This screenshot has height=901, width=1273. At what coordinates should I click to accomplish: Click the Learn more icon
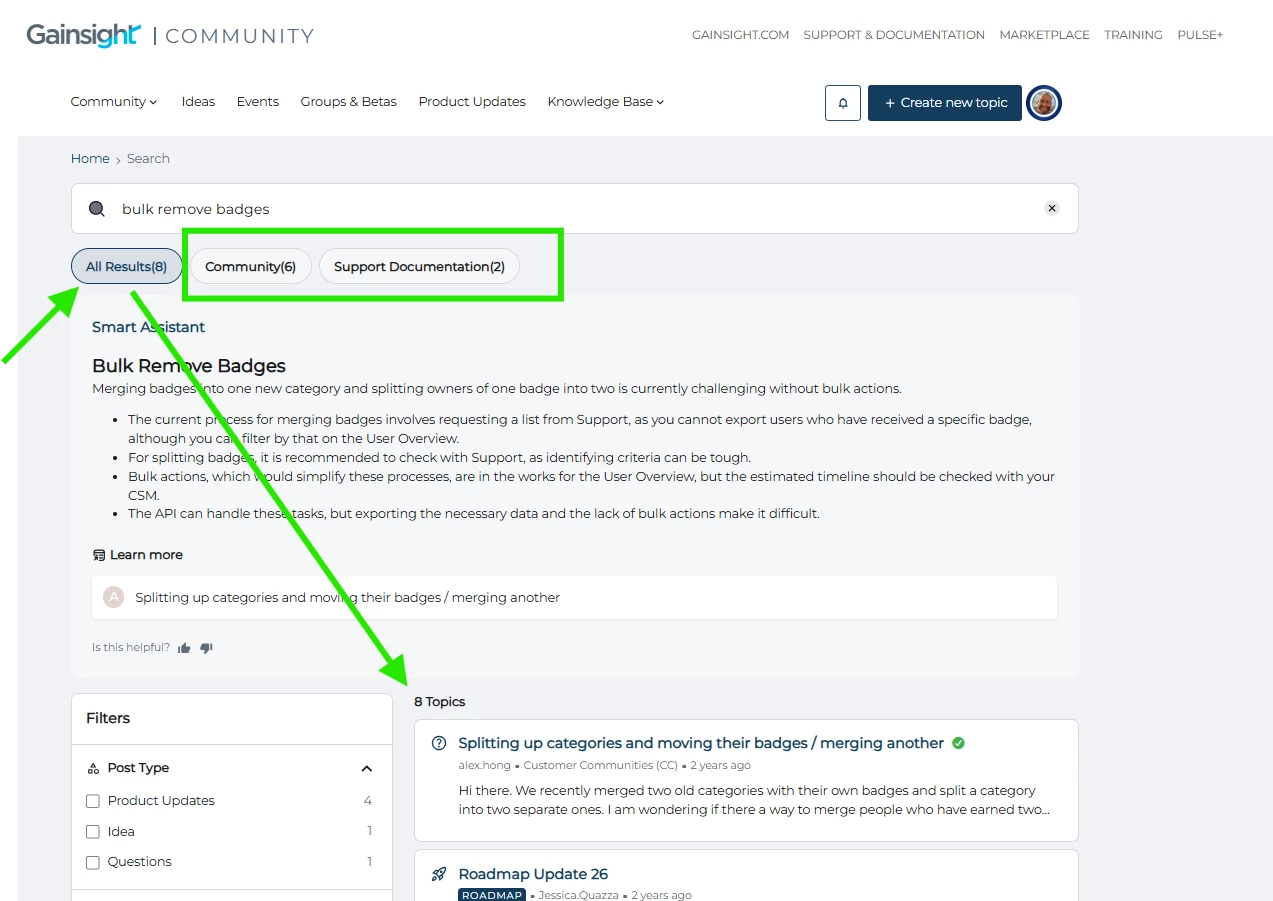click(x=99, y=555)
